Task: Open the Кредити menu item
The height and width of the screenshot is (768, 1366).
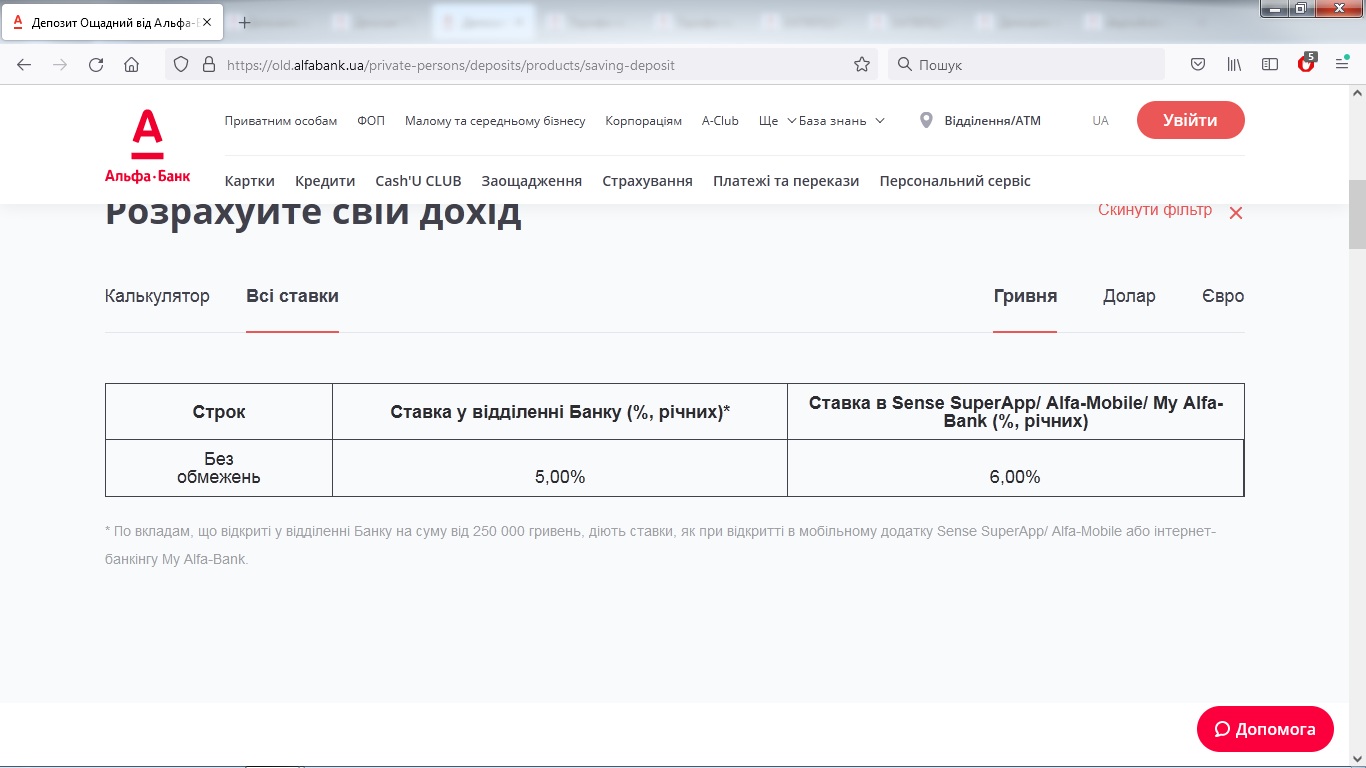Action: [x=325, y=181]
